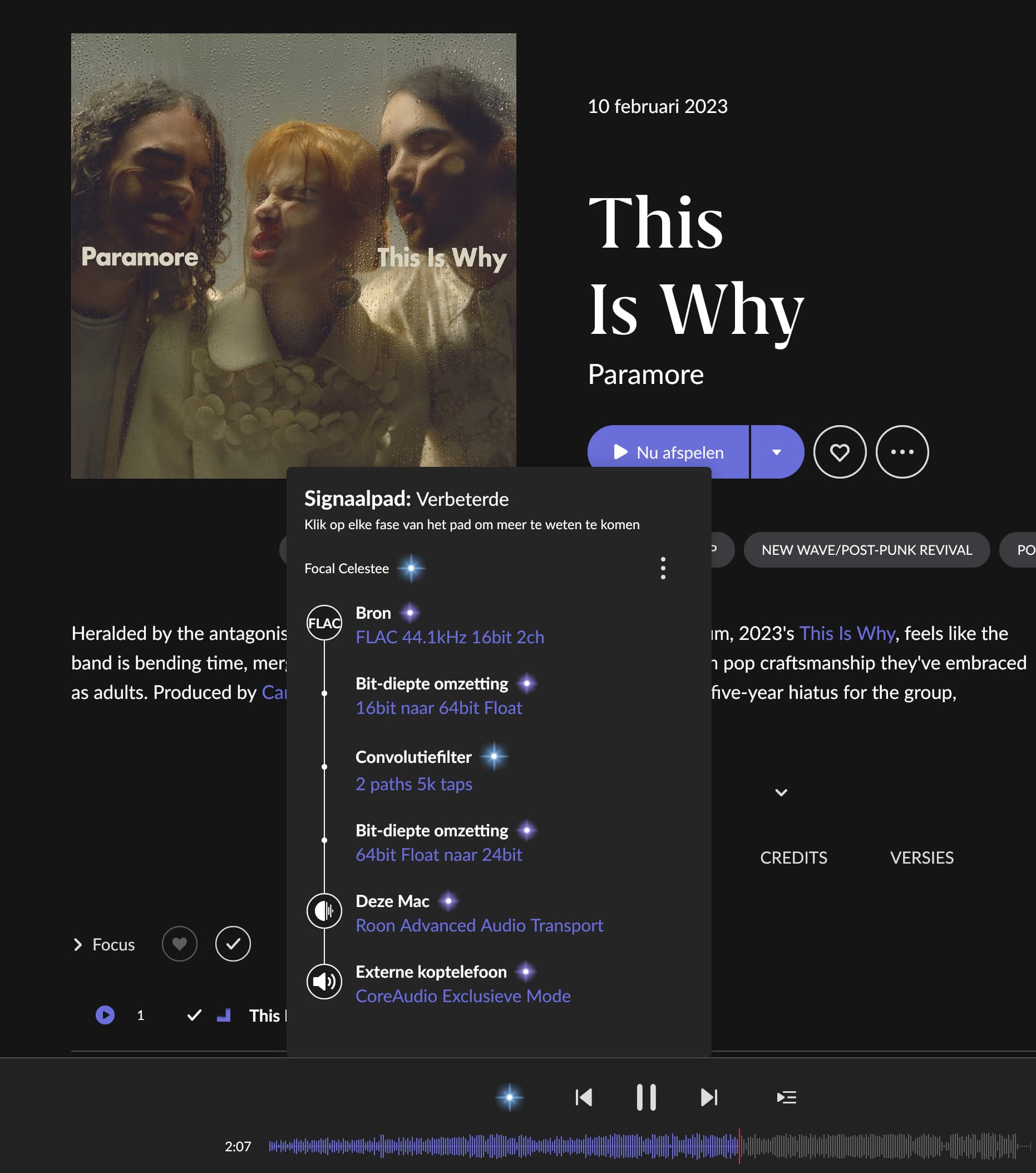Click the checkmark icon on track 1
1036x1173 pixels.
(195, 1014)
